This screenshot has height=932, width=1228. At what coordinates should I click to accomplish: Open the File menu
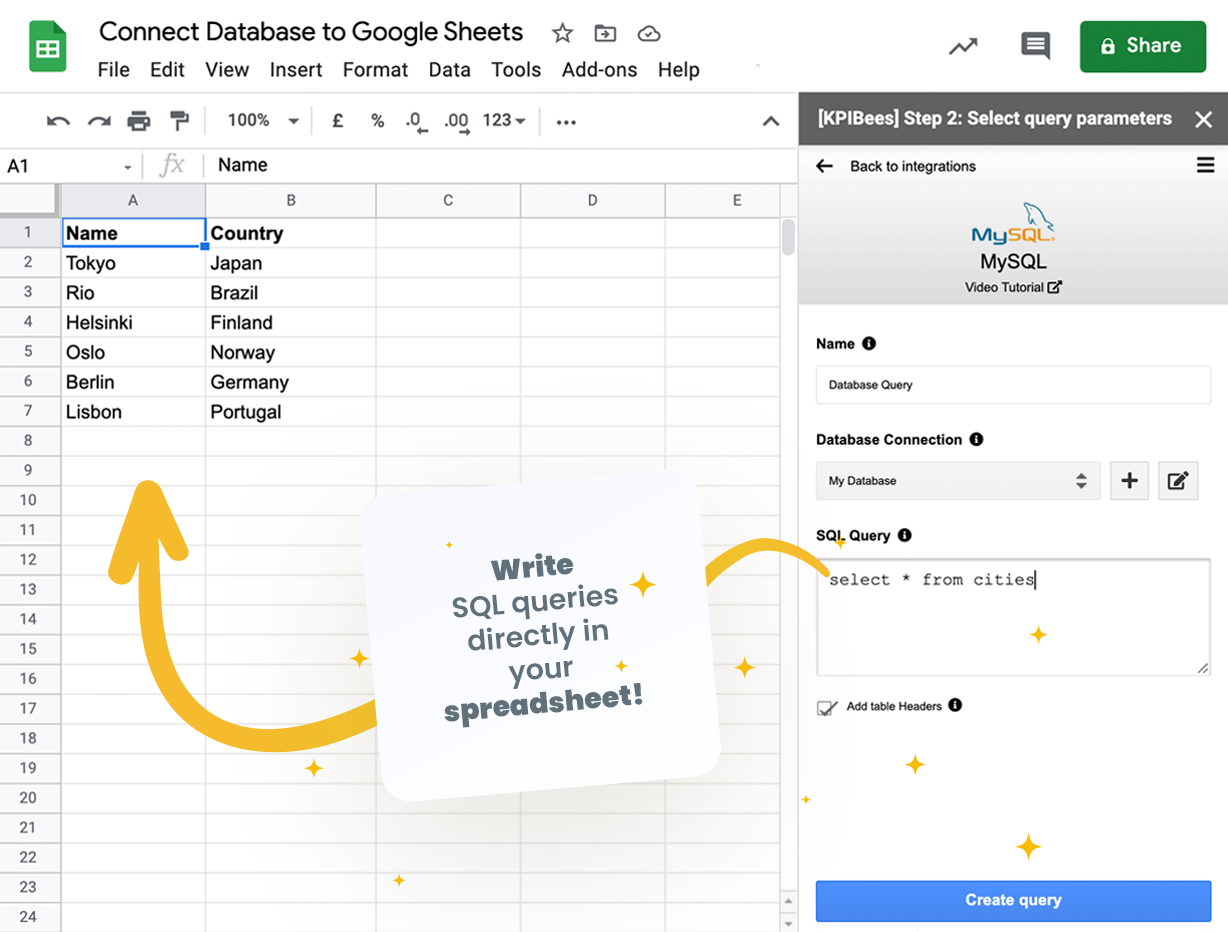(114, 70)
